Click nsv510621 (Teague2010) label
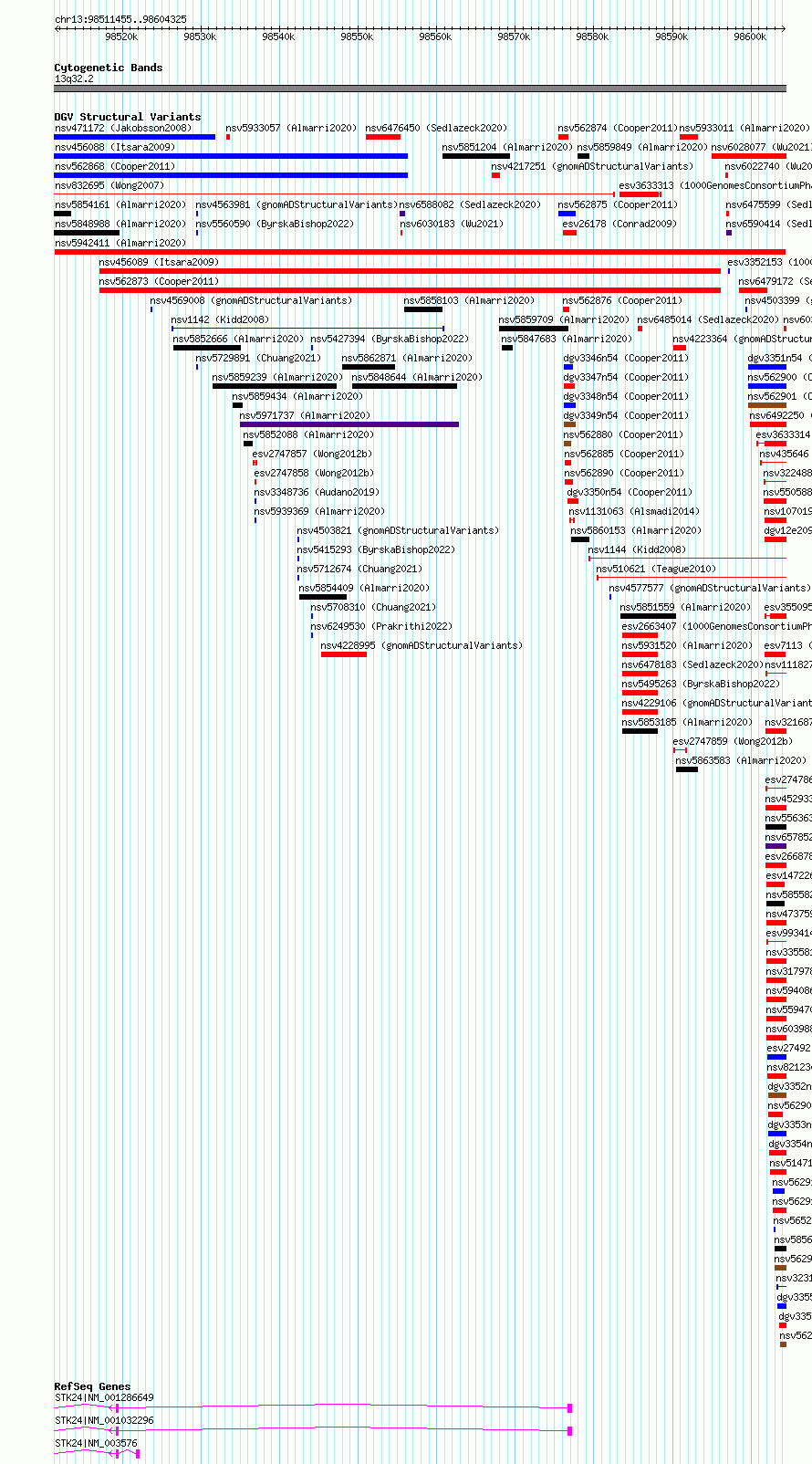 pyautogui.click(x=656, y=569)
